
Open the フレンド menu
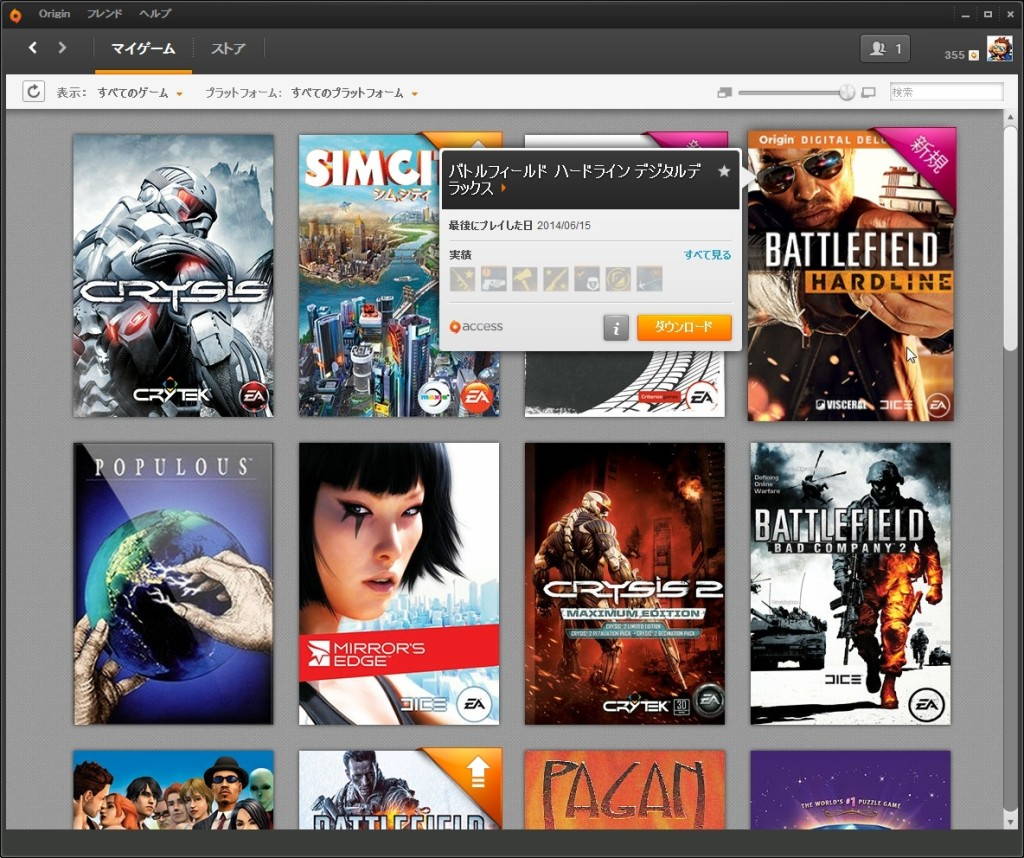(x=104, y=14)
